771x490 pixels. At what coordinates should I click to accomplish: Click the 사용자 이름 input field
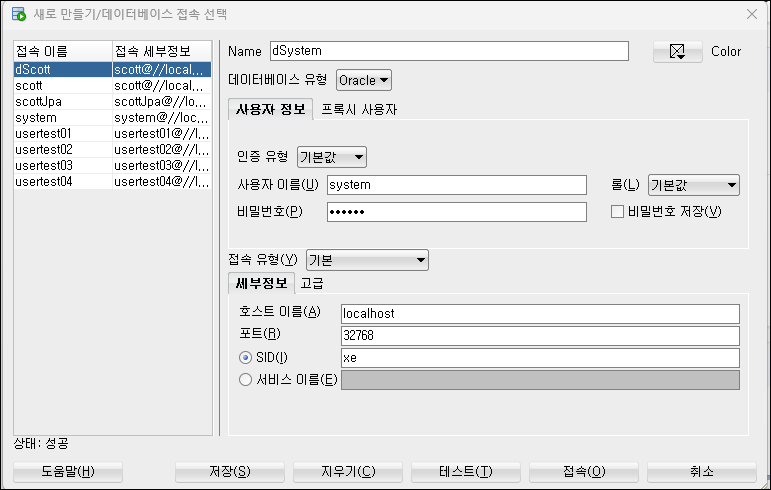tap(457, 185)
